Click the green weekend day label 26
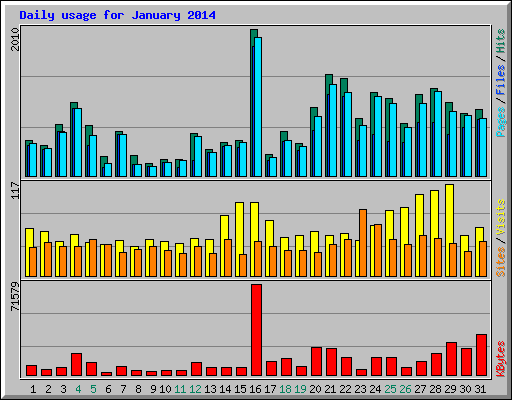This screenshot has width=512, height=400. point(405,389)
